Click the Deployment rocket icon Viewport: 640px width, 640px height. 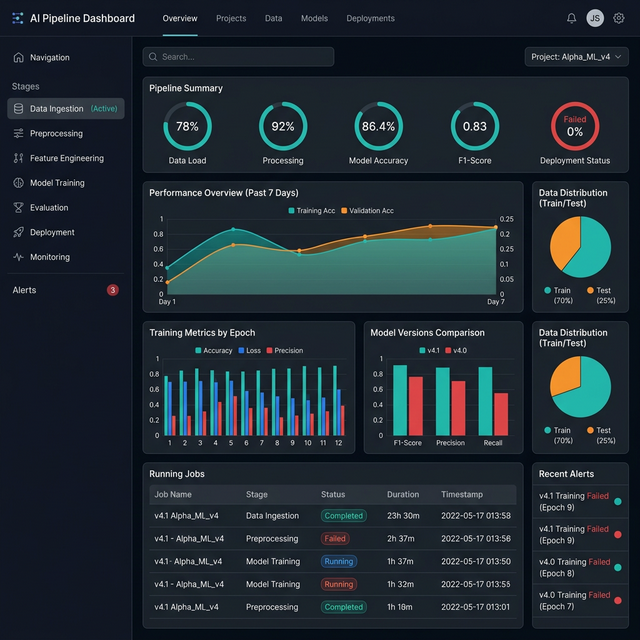(x=19, y=232)
